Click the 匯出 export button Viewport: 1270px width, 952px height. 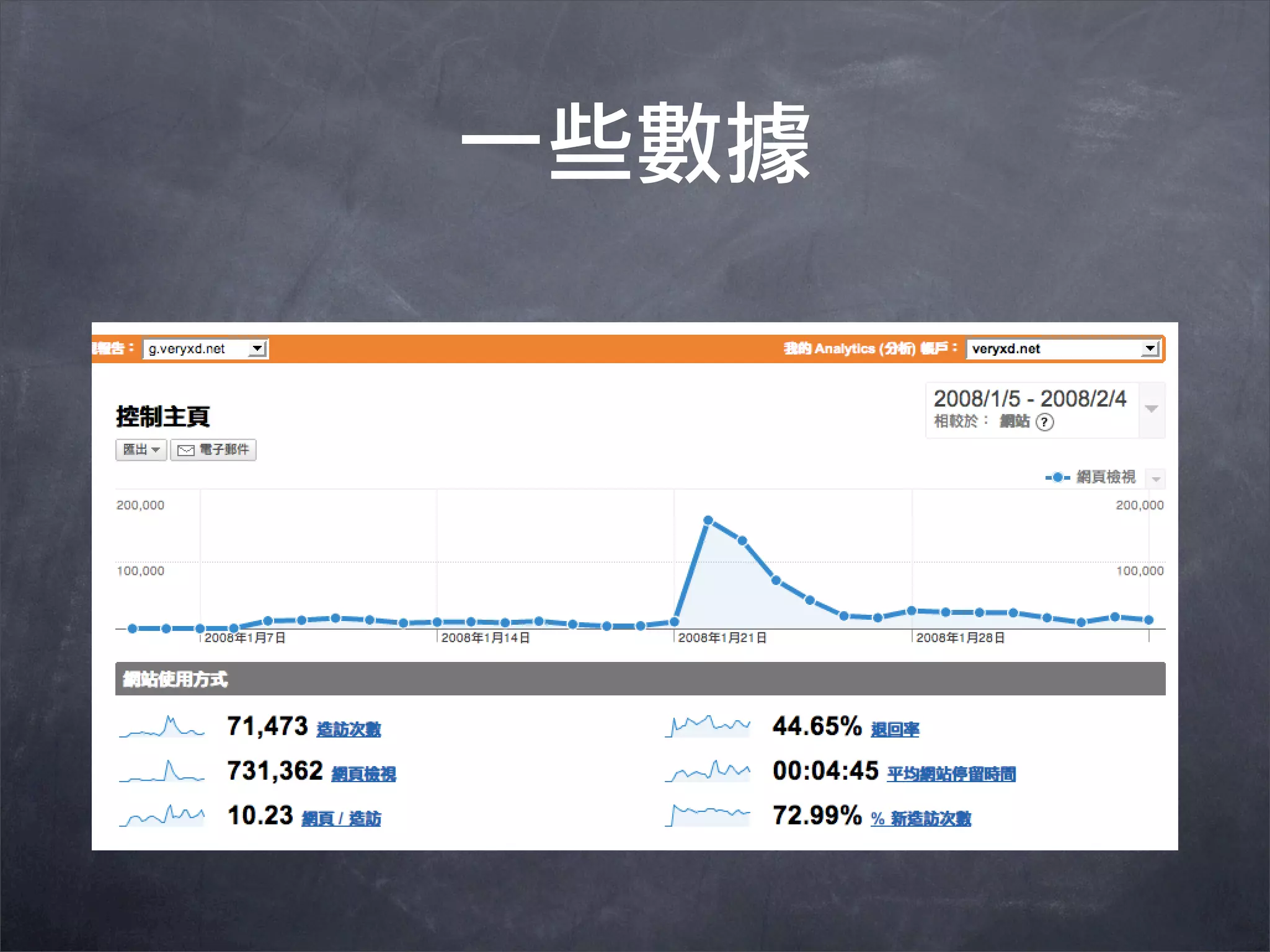[141, 449]
